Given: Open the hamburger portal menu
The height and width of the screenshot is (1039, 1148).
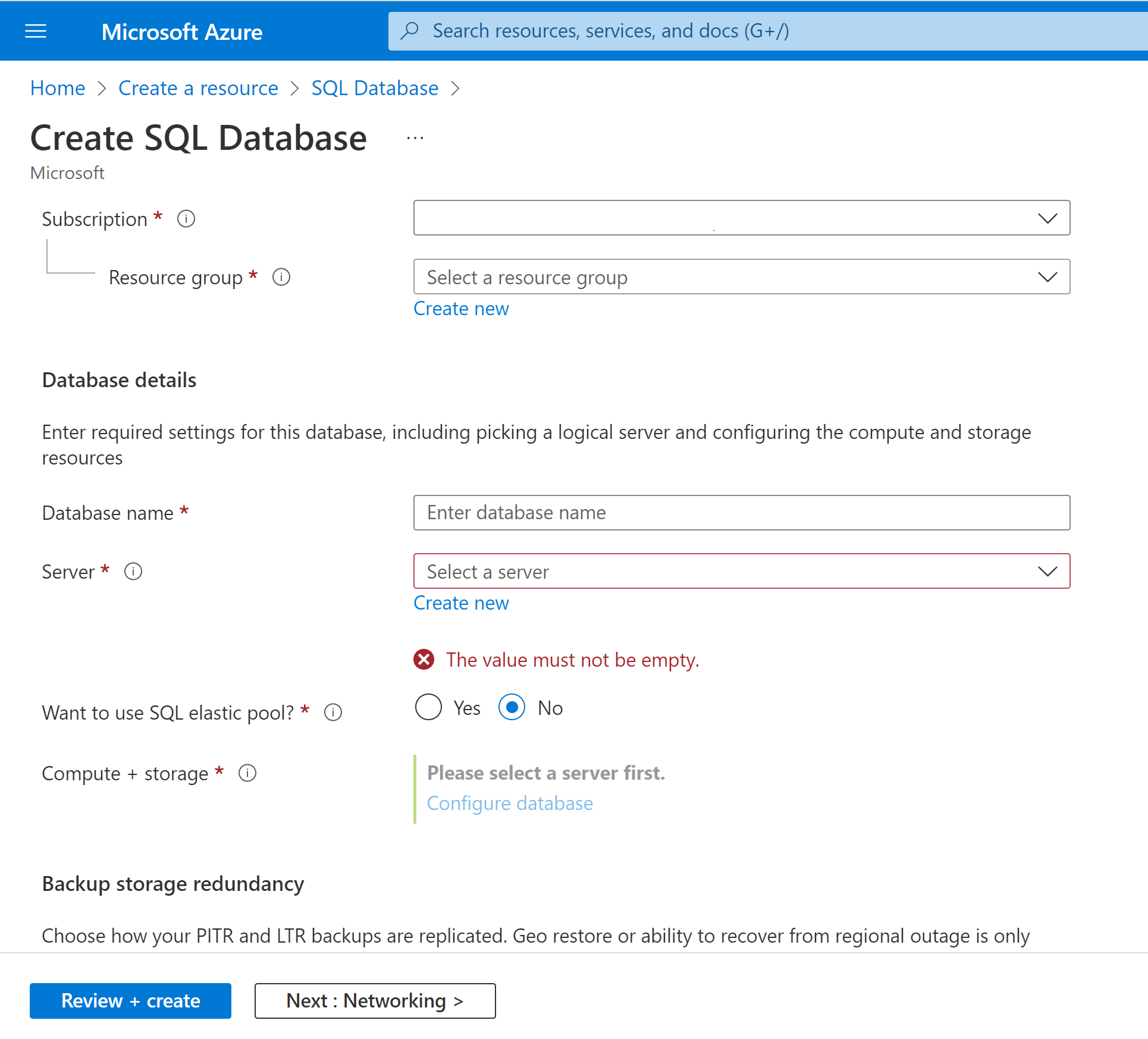Looking at the screenshot, I should [36, 31].
